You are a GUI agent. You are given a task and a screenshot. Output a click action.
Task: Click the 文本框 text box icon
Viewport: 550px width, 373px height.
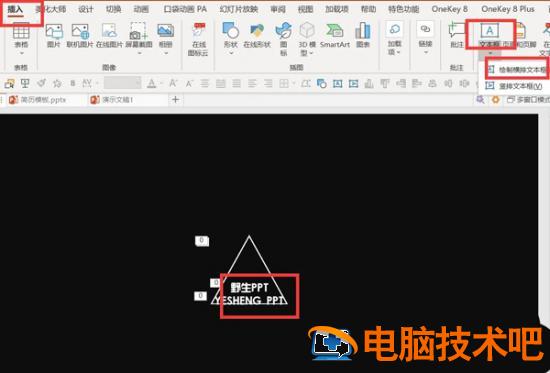490,31
